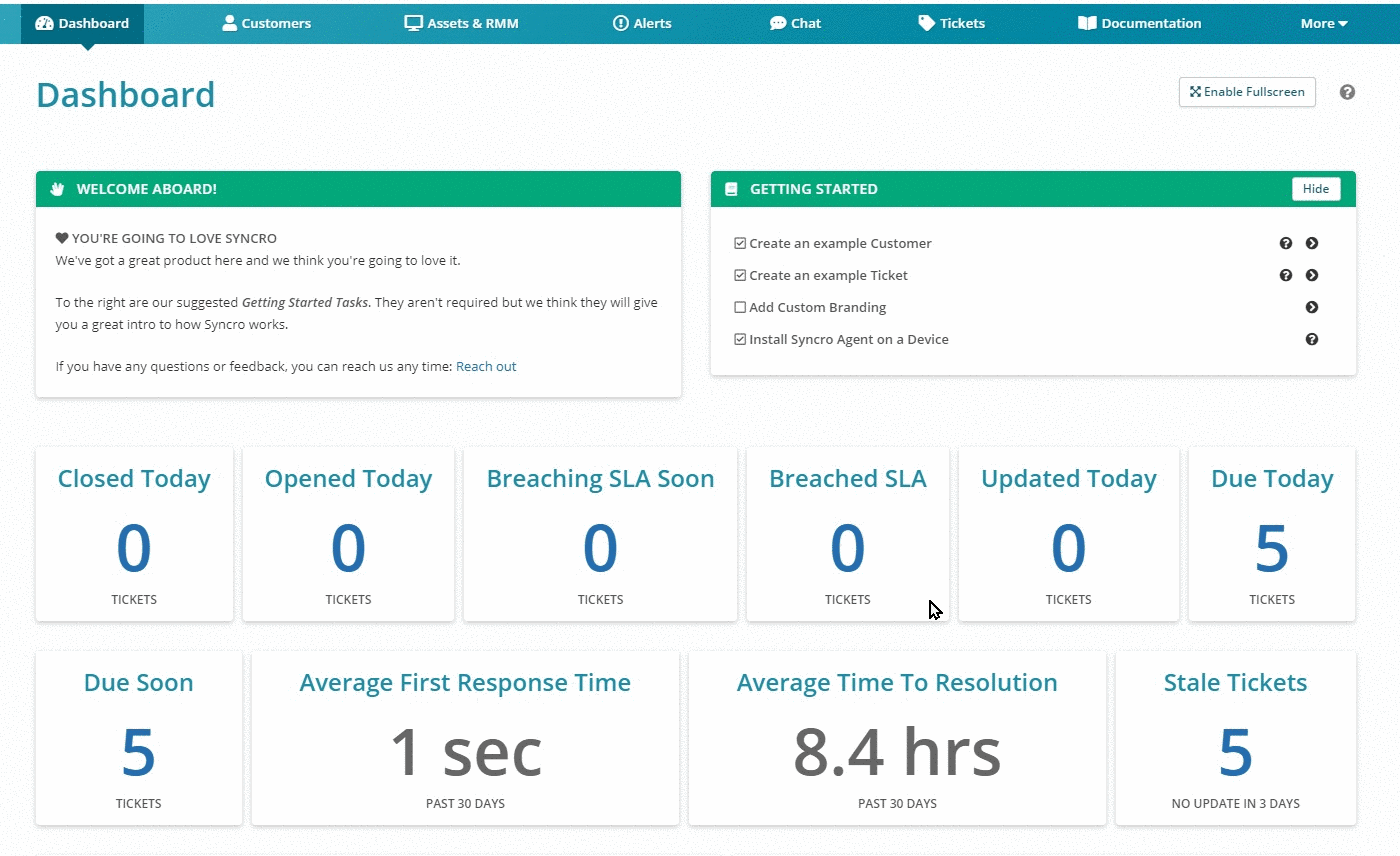Screen dimensions: 1400x856
Task: Open the Due Soon tickets card
Action: [x=139, y=738]
